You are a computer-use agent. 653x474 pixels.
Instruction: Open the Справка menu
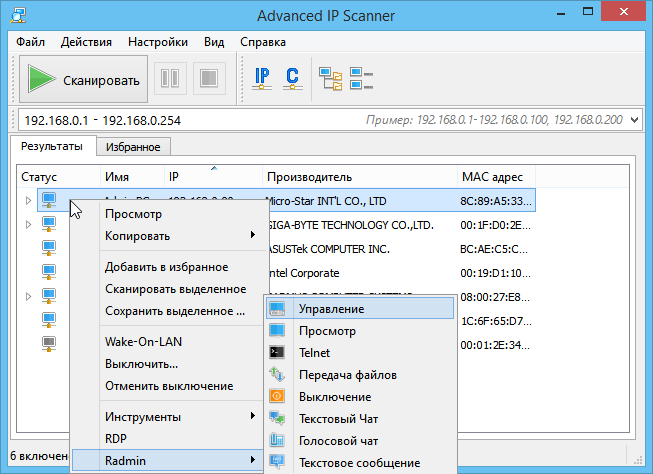click(263, 42)
